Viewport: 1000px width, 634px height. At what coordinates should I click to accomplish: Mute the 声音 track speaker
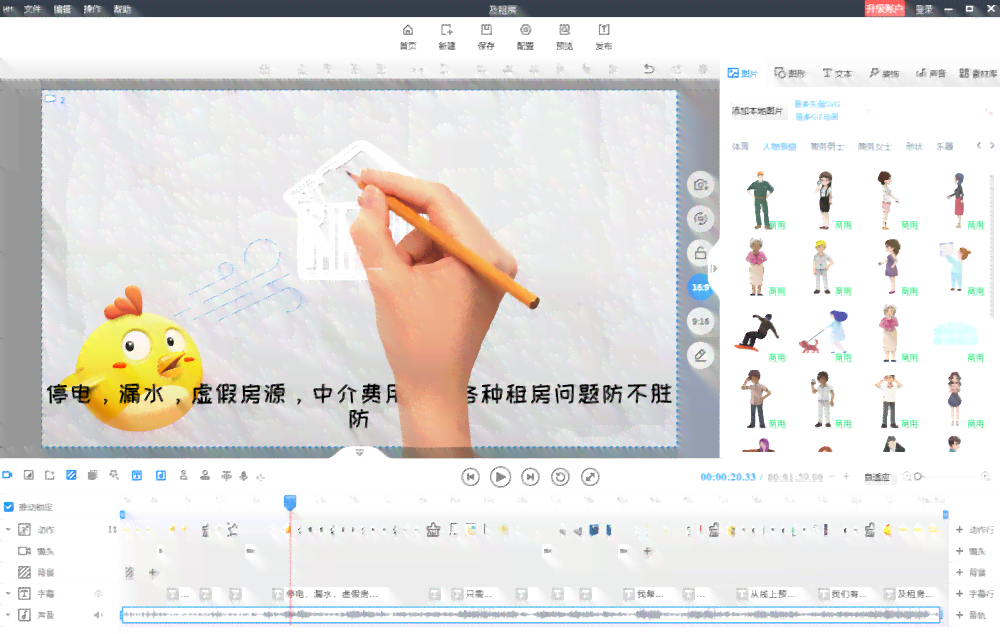(x=98, y=616)
